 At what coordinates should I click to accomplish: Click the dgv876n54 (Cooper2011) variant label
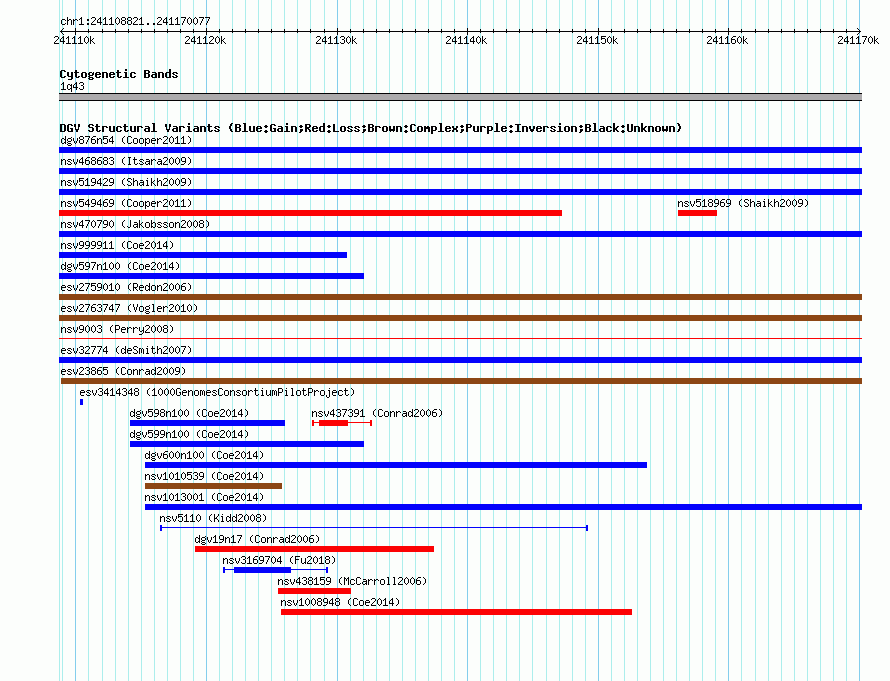point(126,140)
